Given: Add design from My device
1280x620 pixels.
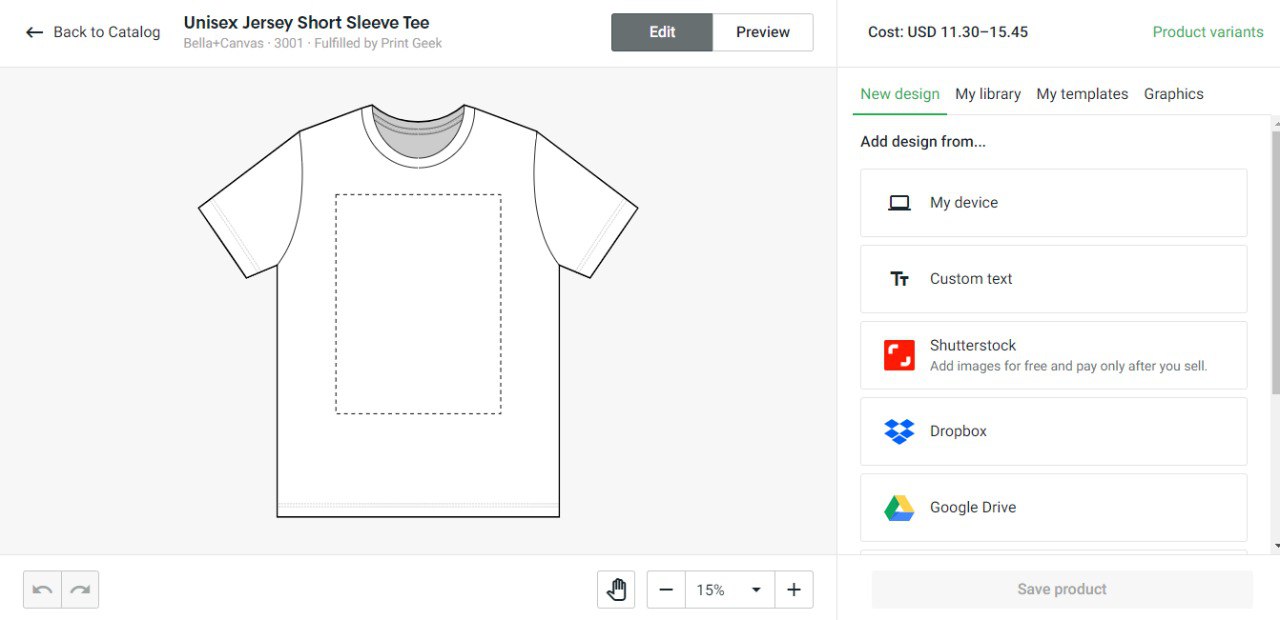Looking at the screenshot, I should (x=1054, y=203).
